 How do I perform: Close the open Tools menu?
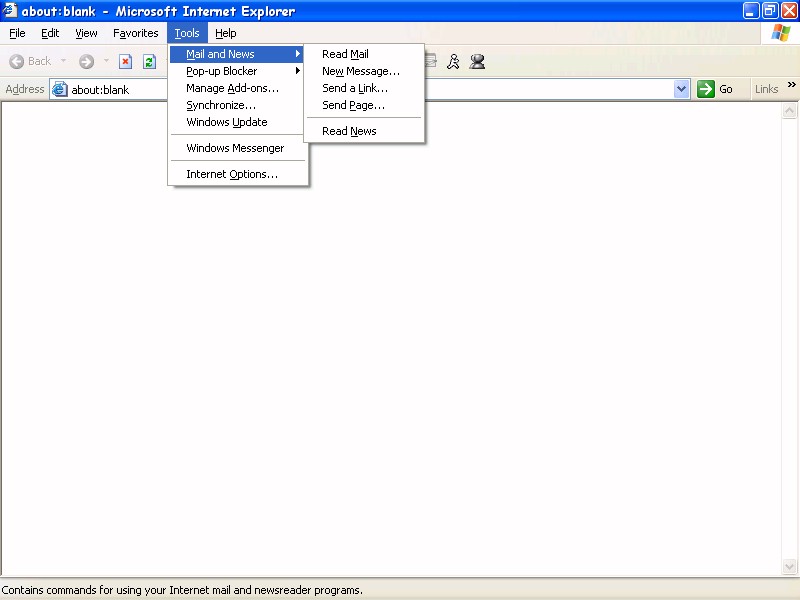(x=187, y=33)
